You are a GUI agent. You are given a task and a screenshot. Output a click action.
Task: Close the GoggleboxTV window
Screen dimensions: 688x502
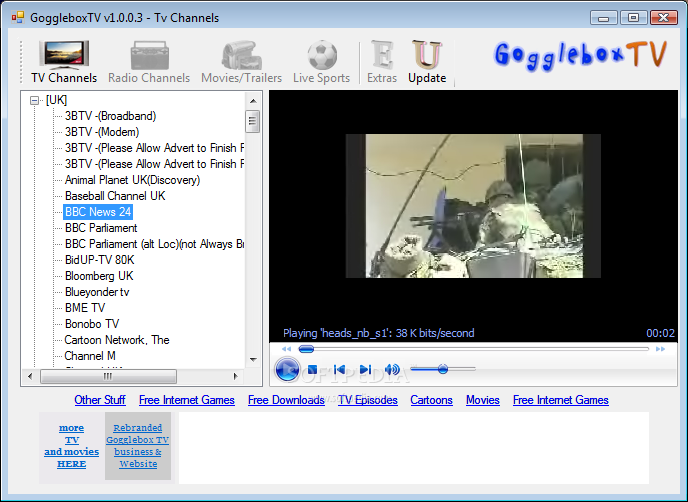coord(664,18)
